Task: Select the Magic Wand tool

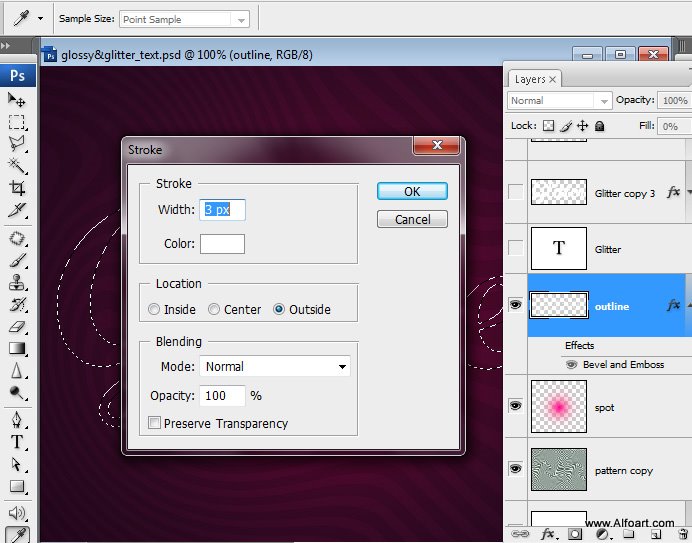Action: click(x=17, y=166)
